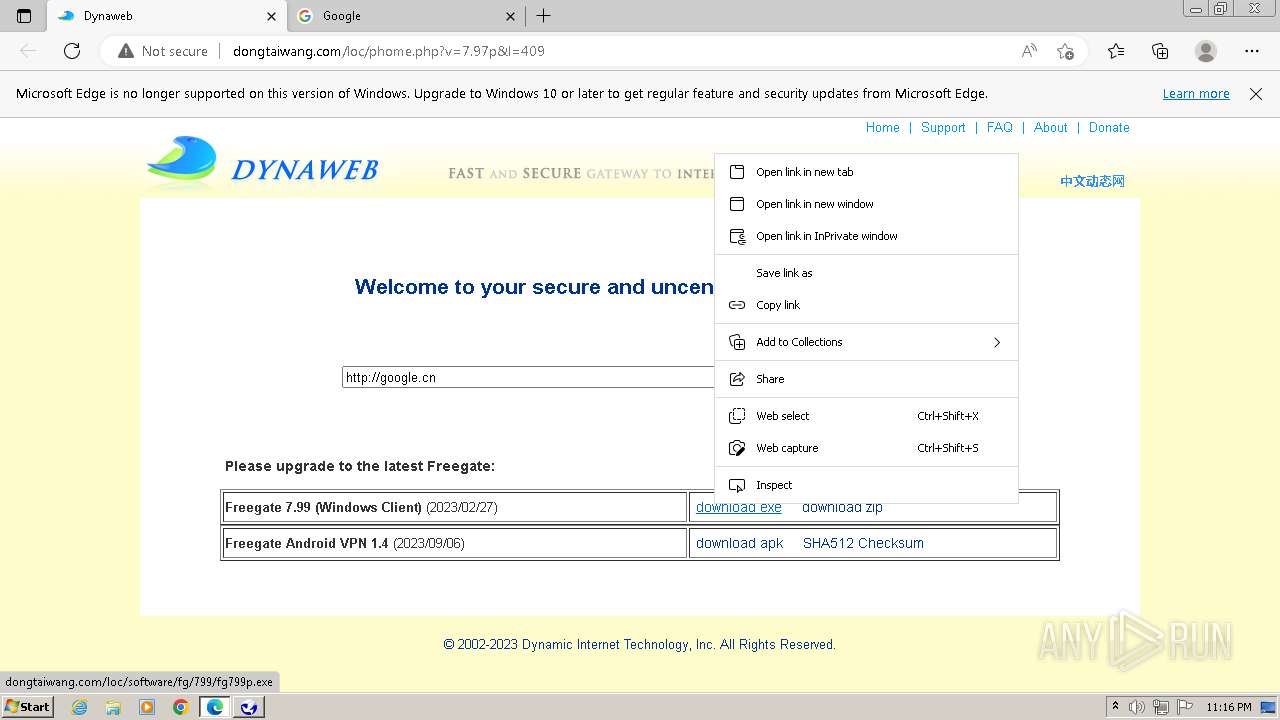
Task: Choose Save link as
Action: (x=866, y=273)
